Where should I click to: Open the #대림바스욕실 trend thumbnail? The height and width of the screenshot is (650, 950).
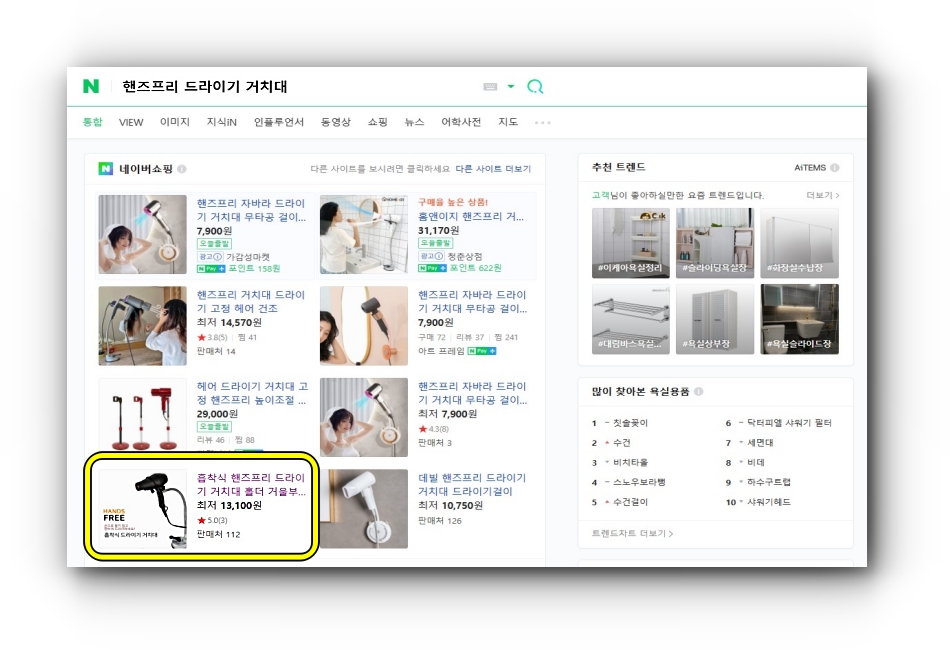coord(631,319)
